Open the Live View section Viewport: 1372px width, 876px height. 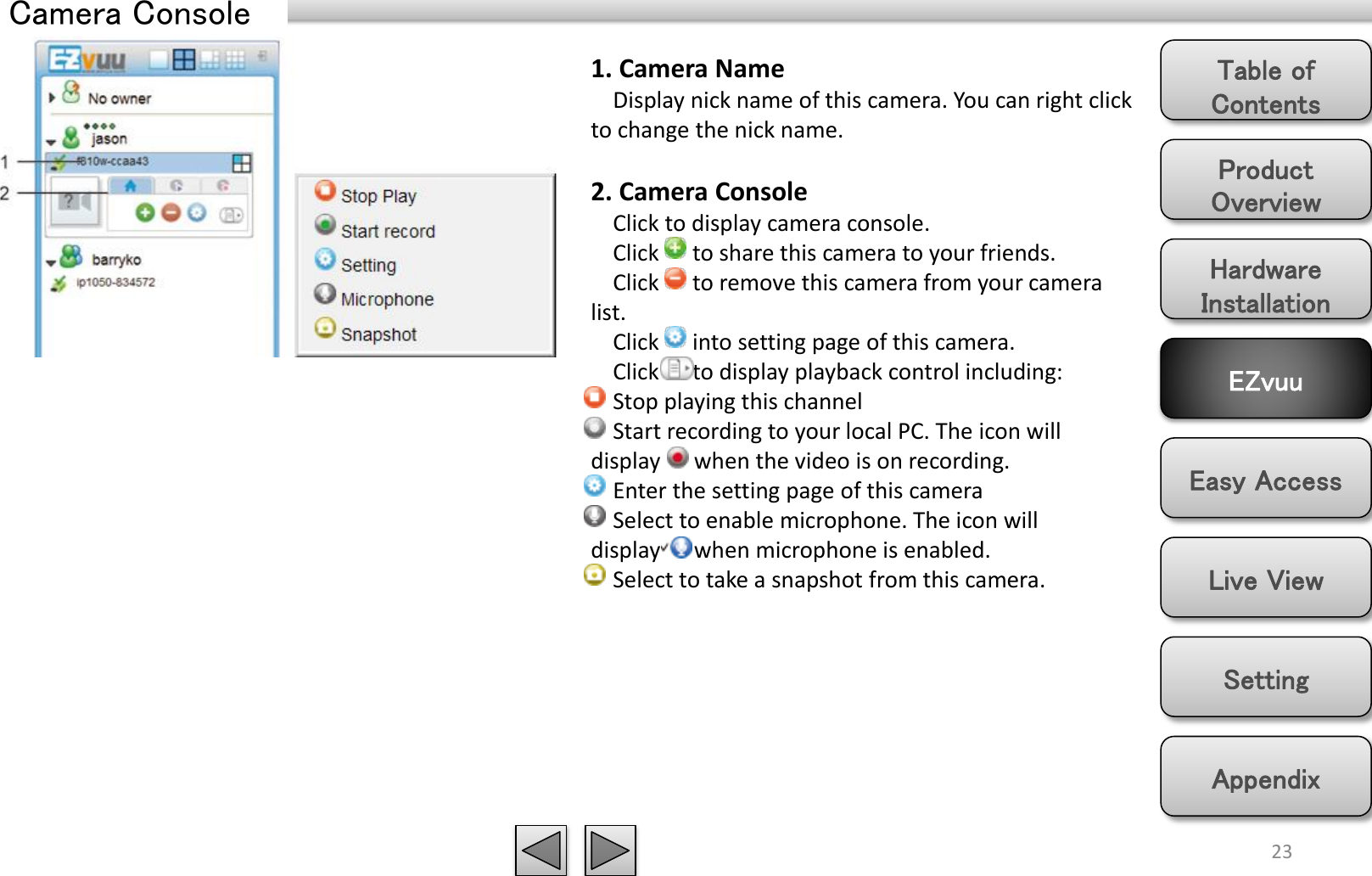[x=1265, y=578]
